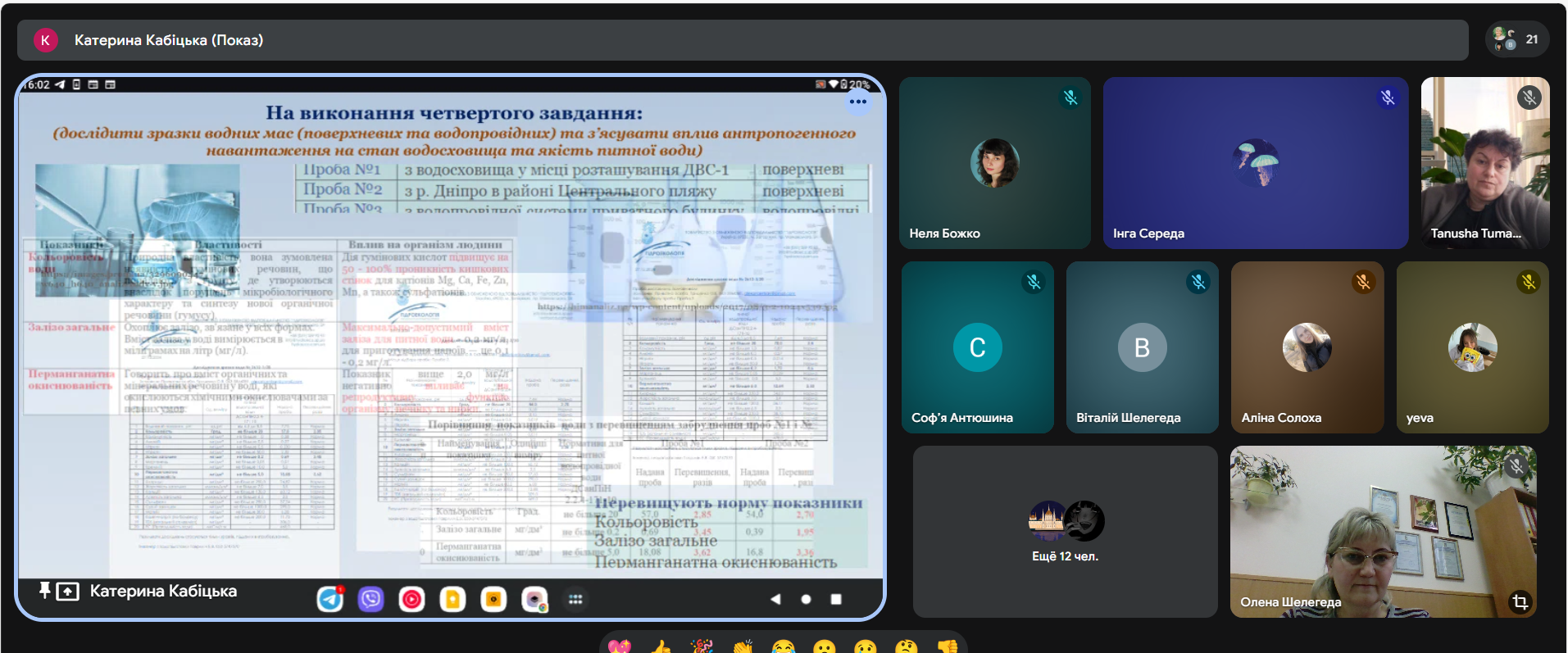Viewport: 1568px width, 653px height.
Task: Tap the Android recent apps square
Action: pos(836,600)
